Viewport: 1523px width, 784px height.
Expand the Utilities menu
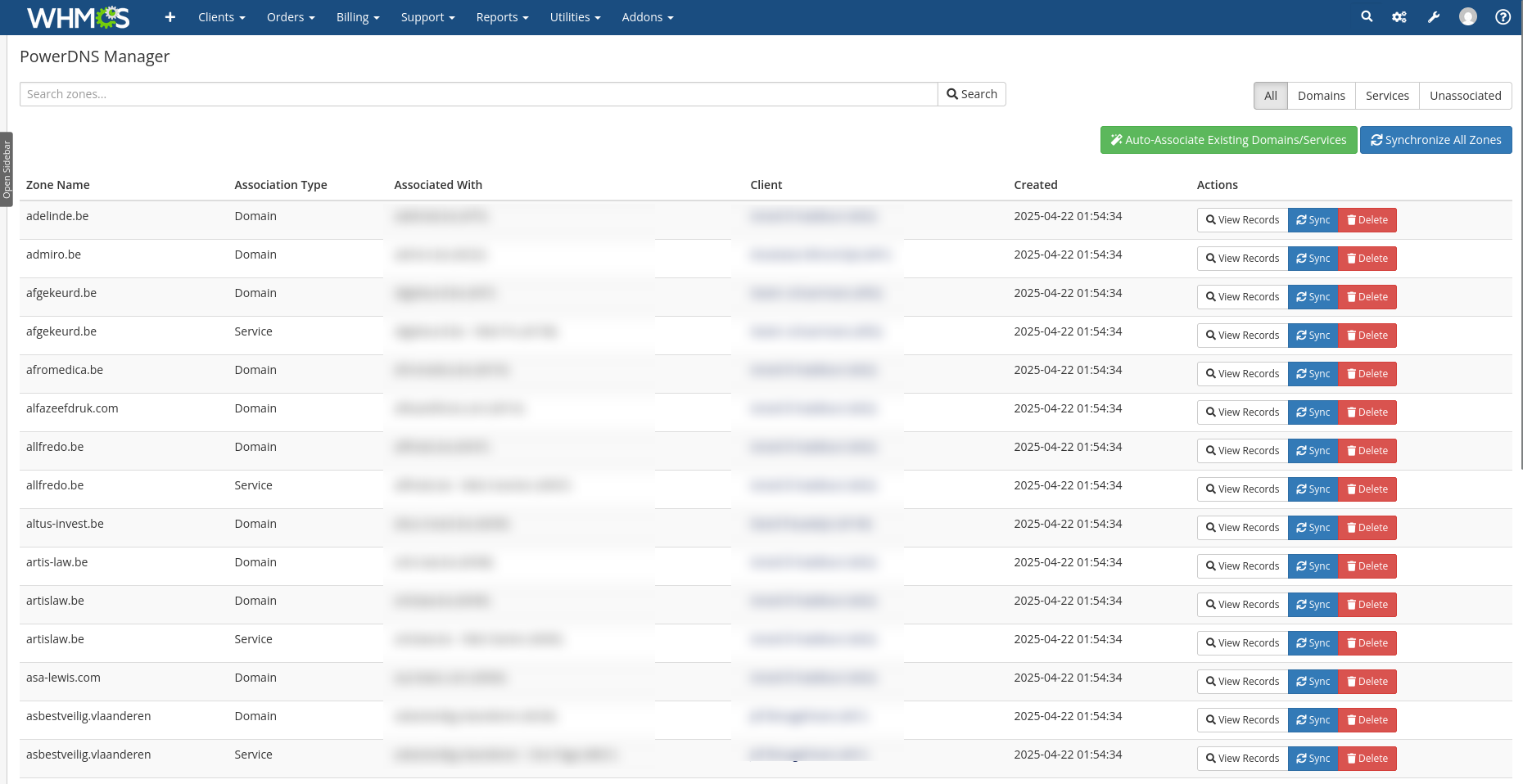click(575, 17)
